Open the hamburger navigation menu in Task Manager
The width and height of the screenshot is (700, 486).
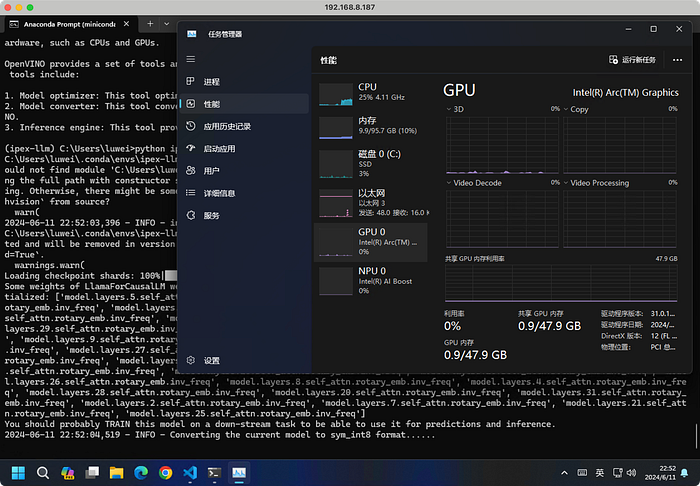click(x=191, y=59)
